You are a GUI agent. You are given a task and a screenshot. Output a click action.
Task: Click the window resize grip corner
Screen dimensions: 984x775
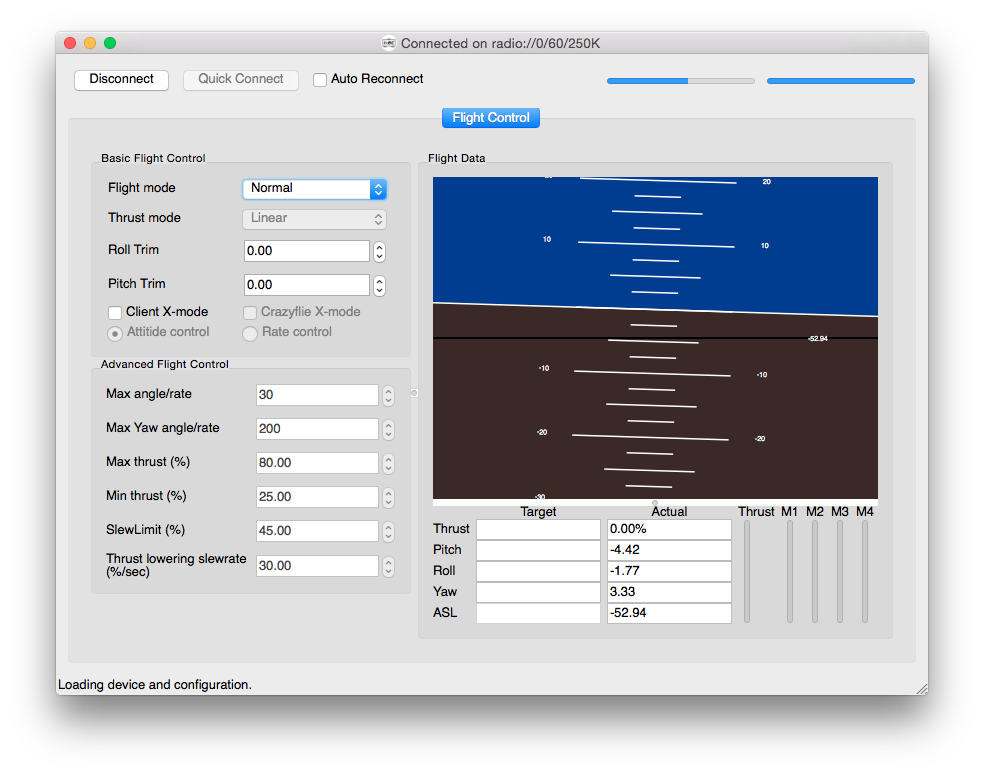click(x=922, y=688)
